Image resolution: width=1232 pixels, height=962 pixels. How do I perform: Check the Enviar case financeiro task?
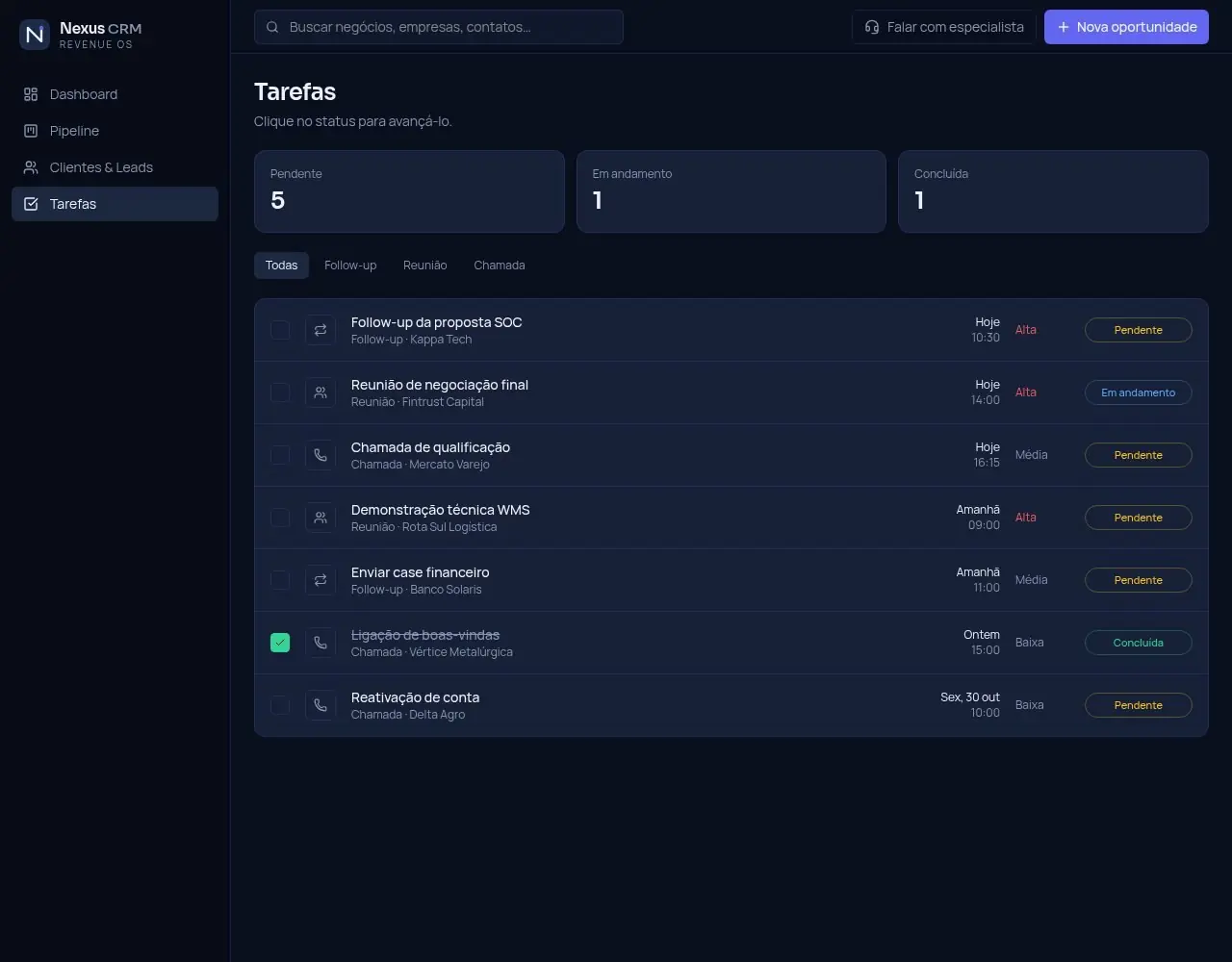280,580
